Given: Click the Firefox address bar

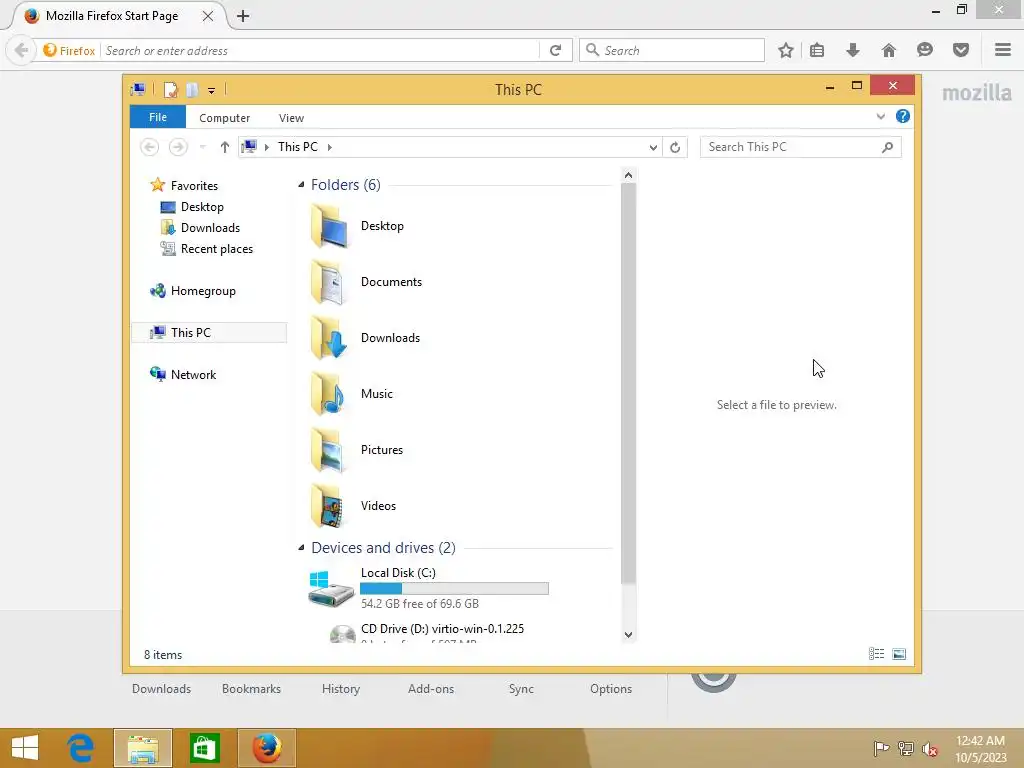Looking at the screenshot, I should click(x=320, y=50).
